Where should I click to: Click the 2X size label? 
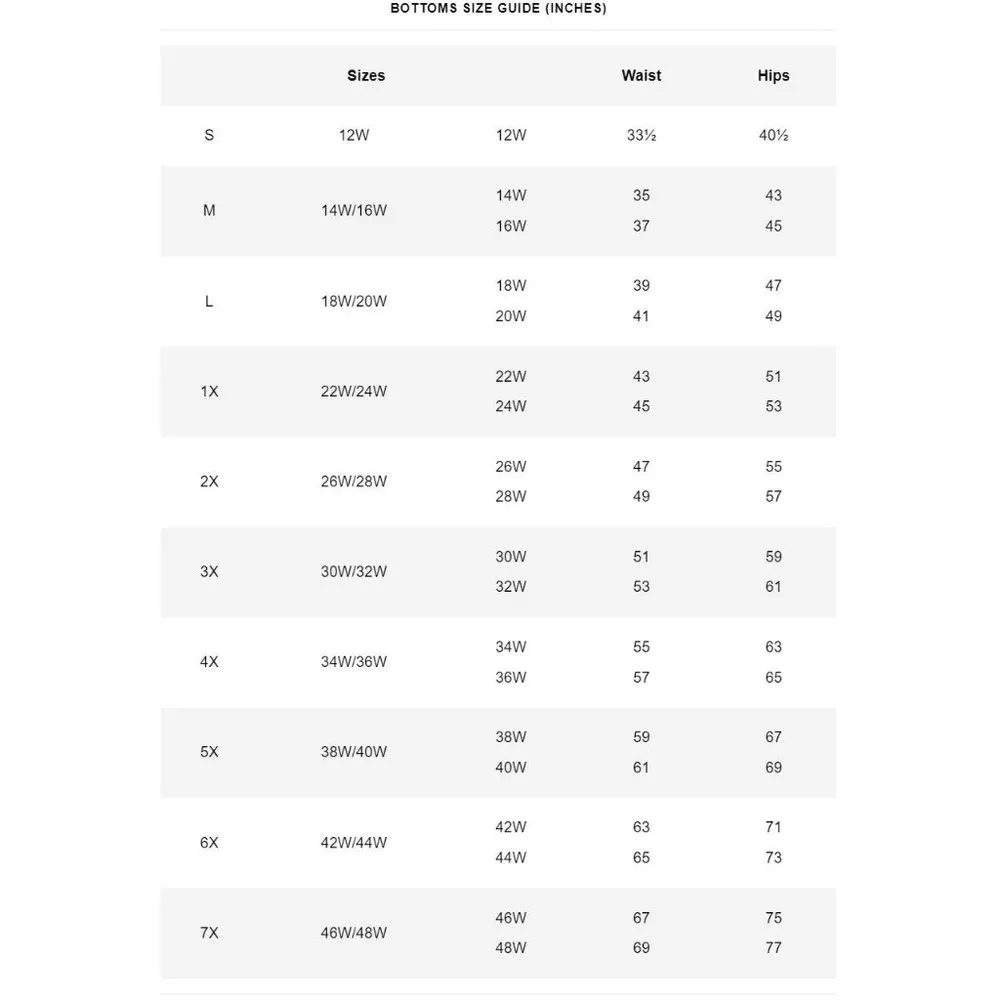click(x=209, y=482)
